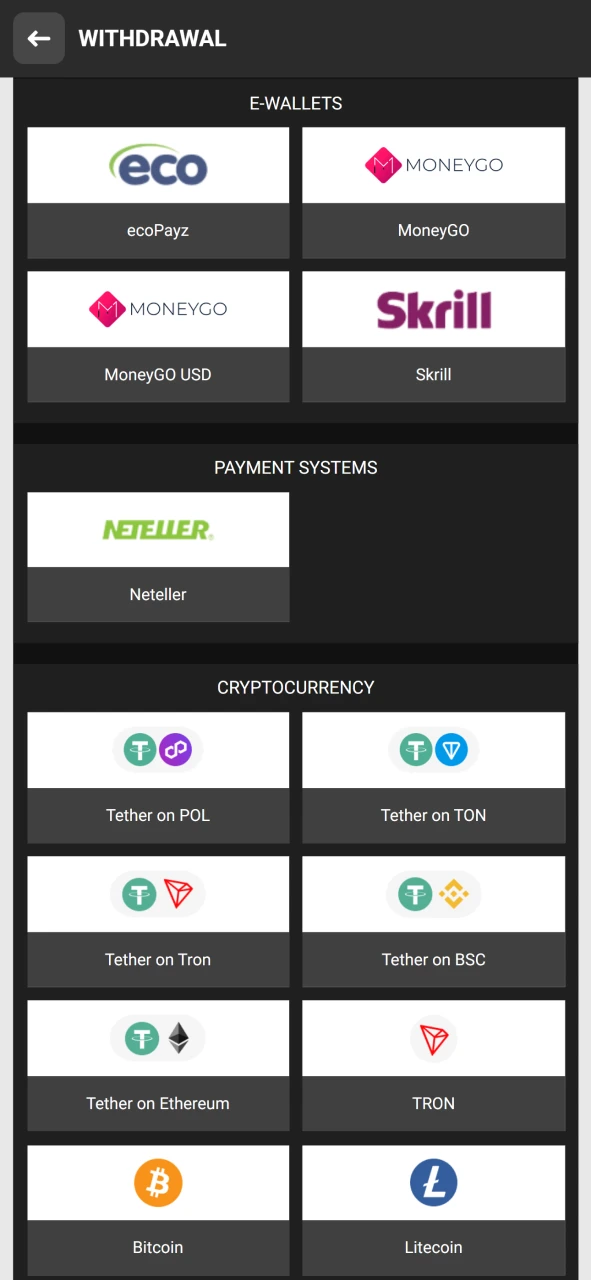
Task: Tap the back arrow on the header
Action: (x=38, y=38)
